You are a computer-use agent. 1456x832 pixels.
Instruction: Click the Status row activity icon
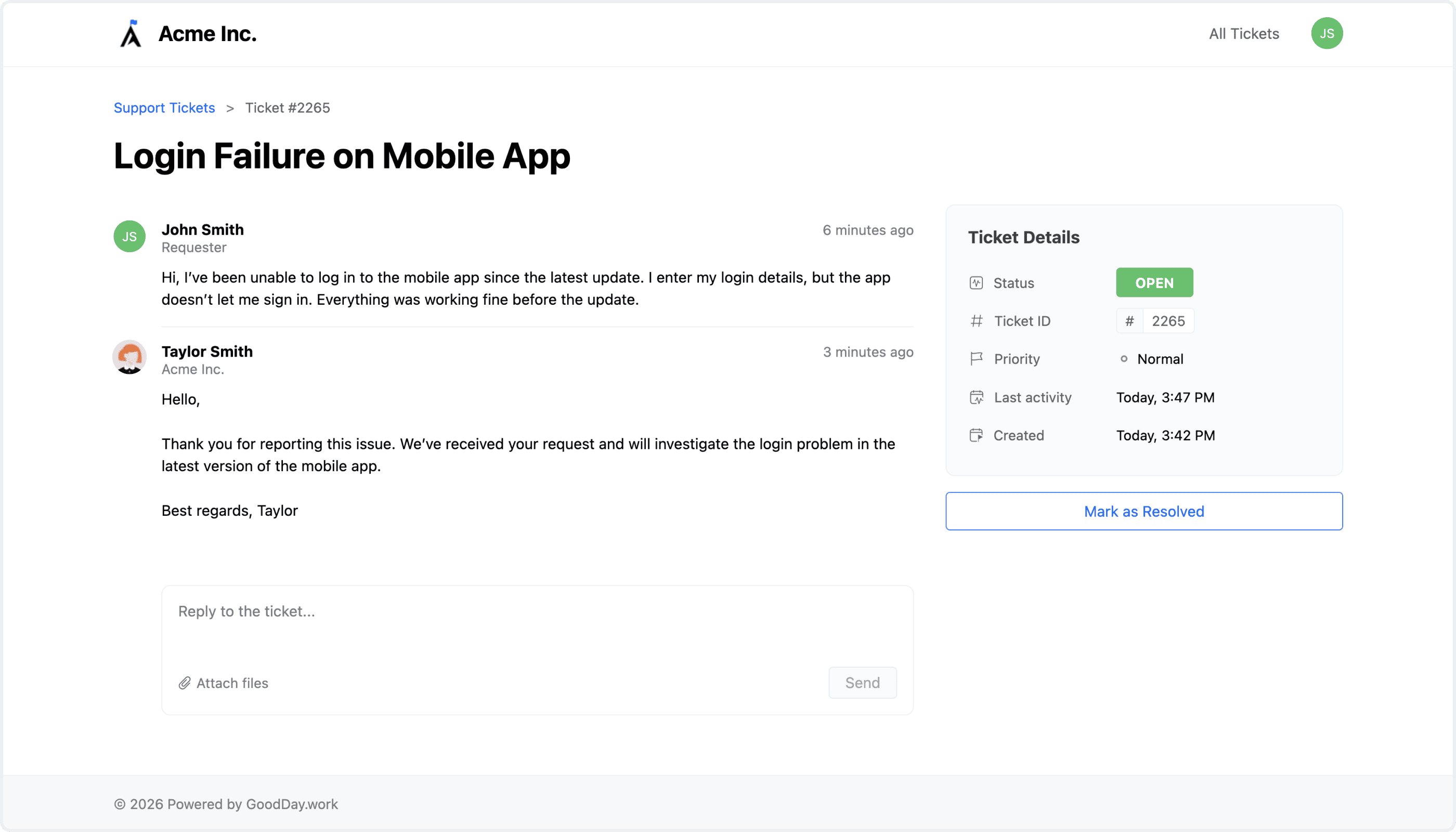[976, 283]
